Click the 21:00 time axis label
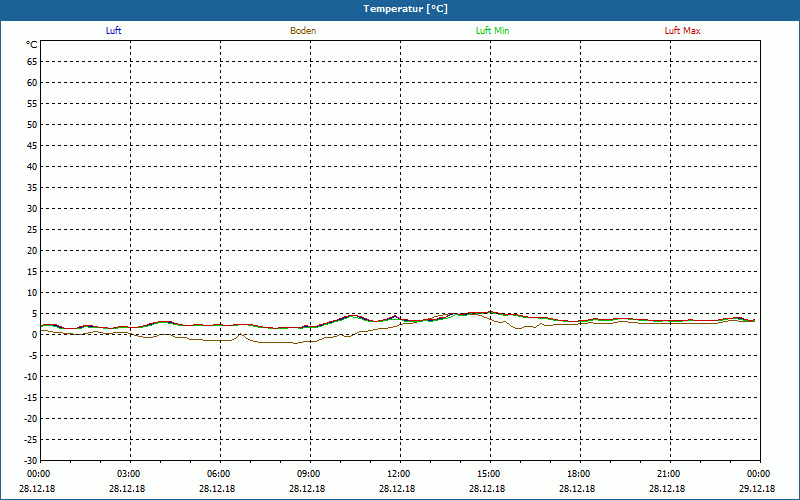The width and height of the screenshot is (800, 500). (668, 474)
